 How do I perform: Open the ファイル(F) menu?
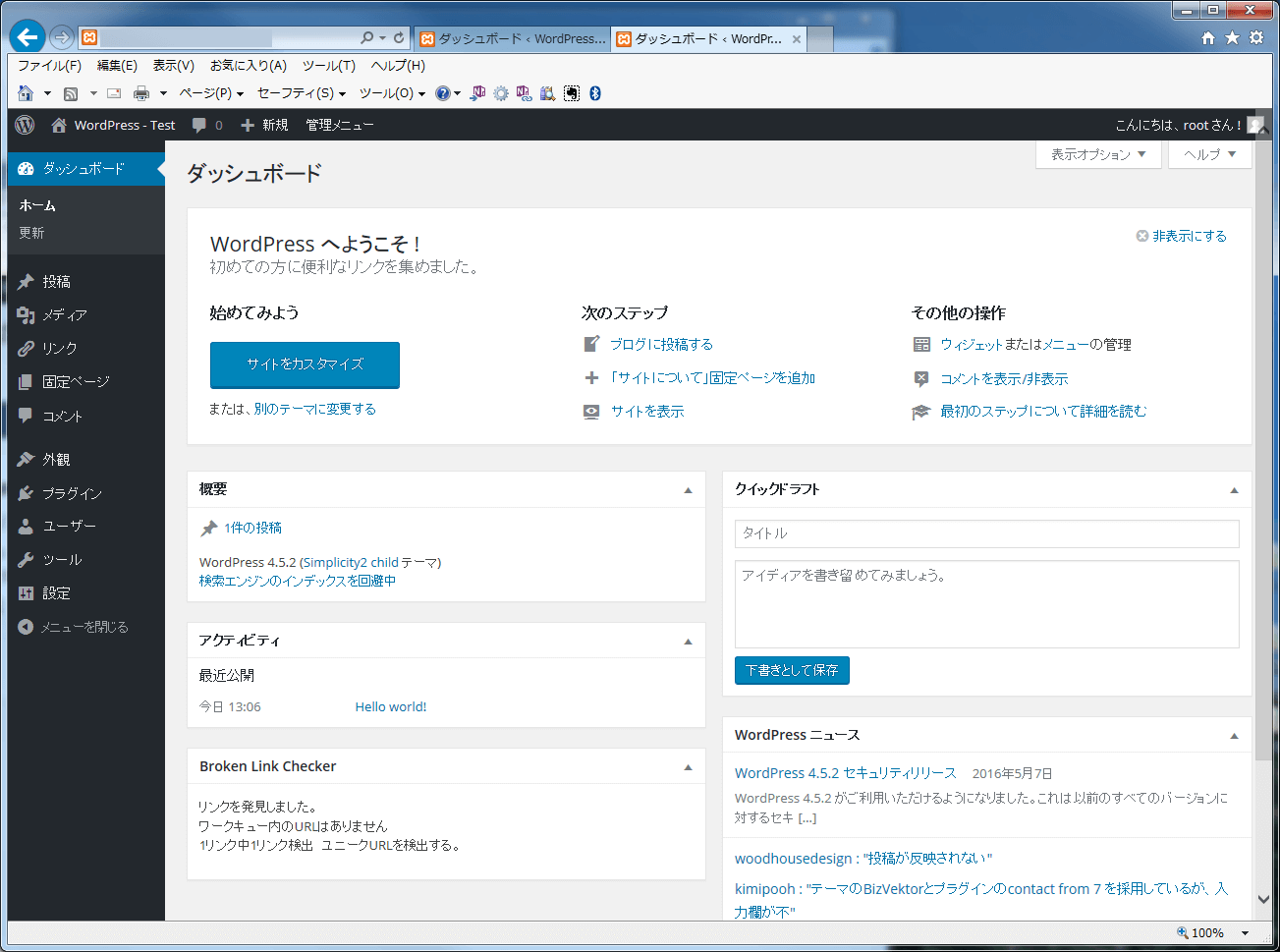click(49, 66)
